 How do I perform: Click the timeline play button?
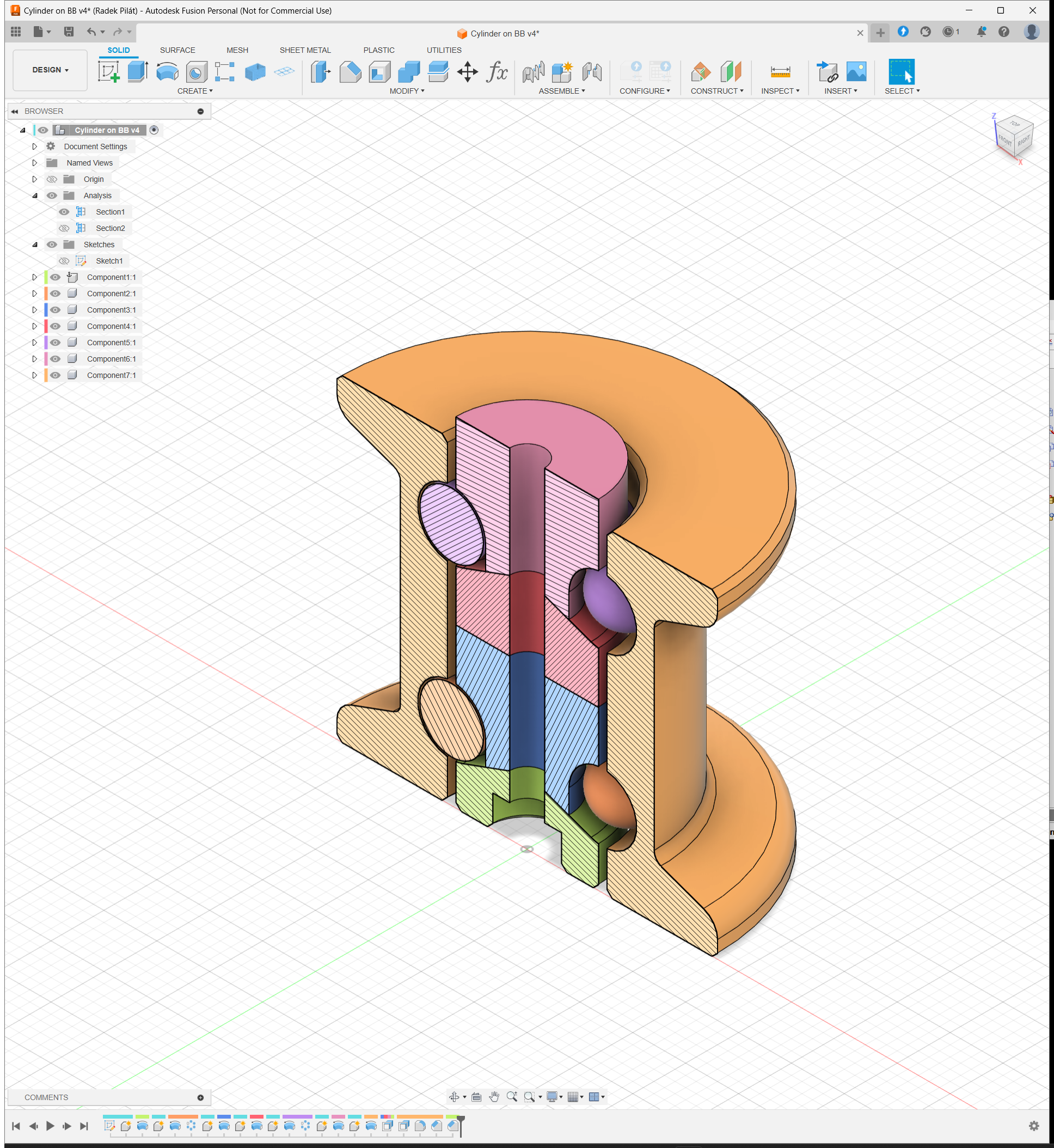[50, 1126]
